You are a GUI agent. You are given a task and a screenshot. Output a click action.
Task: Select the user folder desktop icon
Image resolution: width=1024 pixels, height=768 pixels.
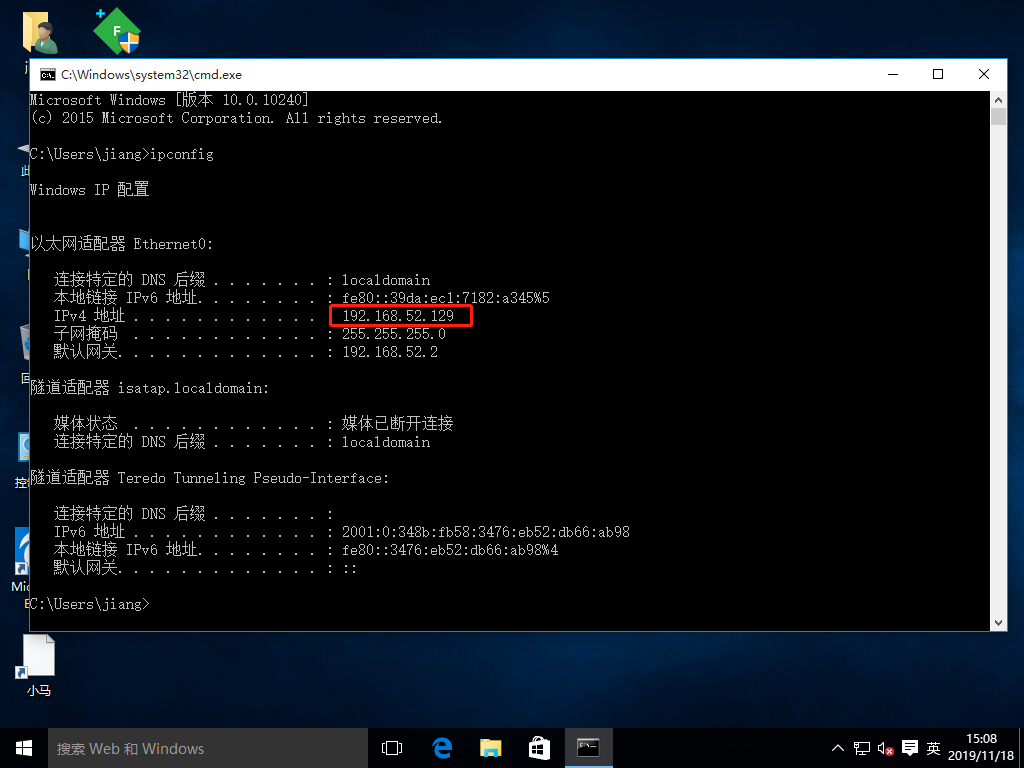click(40, 33)
